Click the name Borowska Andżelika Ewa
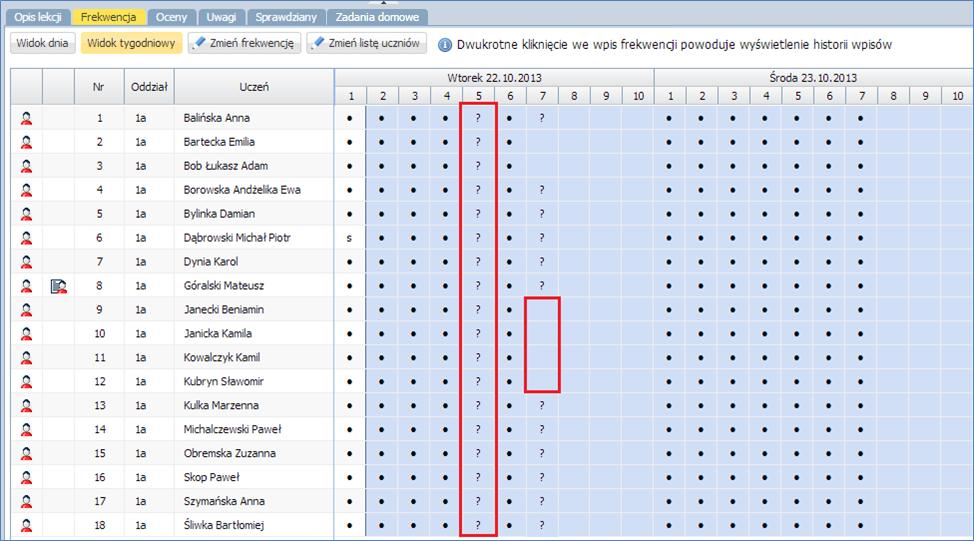The width and height of the screenshot is (974, 541). click(242, 190)
